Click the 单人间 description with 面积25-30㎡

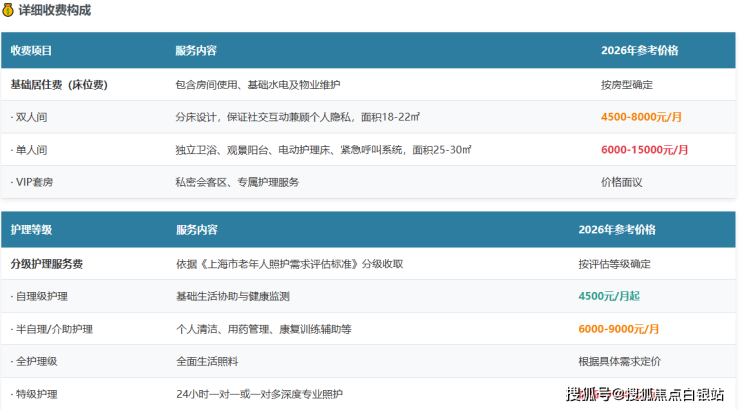tap(323, 150)
